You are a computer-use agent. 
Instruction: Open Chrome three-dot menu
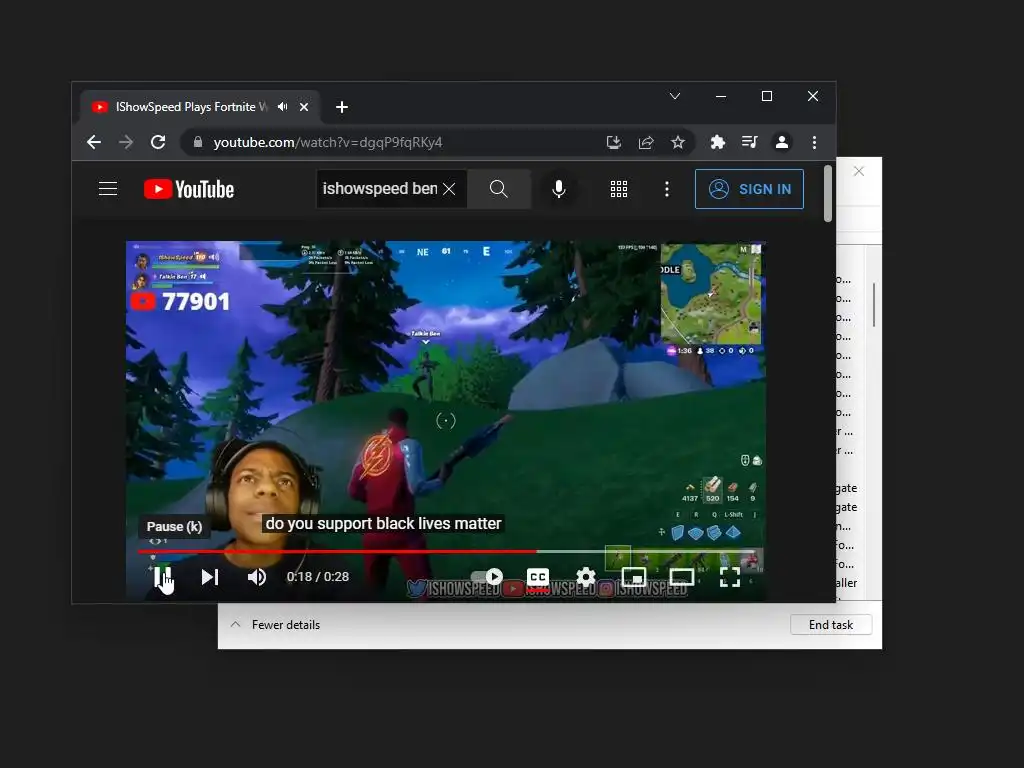[814, 142]
